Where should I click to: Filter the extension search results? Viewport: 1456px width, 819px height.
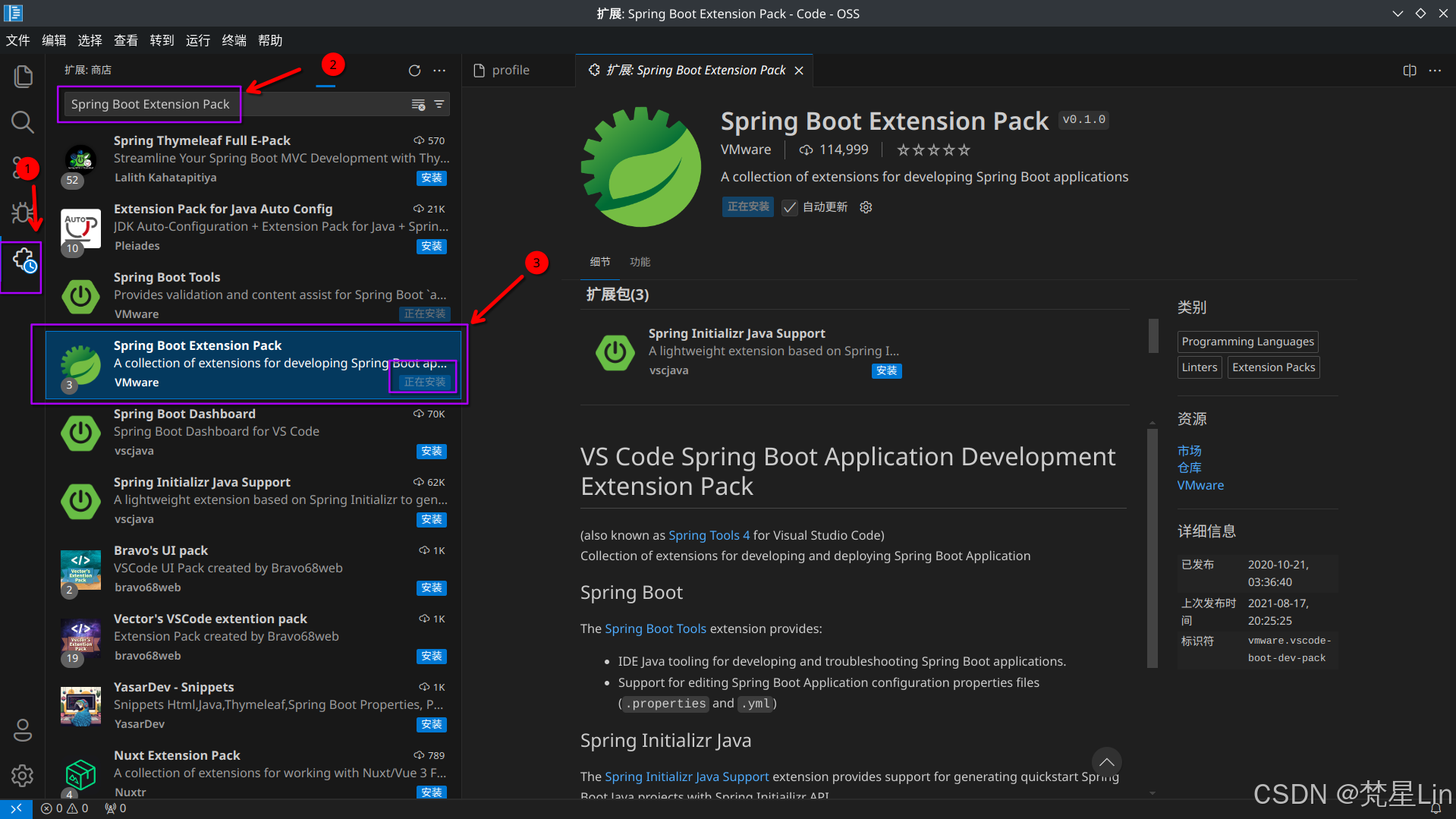click(x=439, y=104)
